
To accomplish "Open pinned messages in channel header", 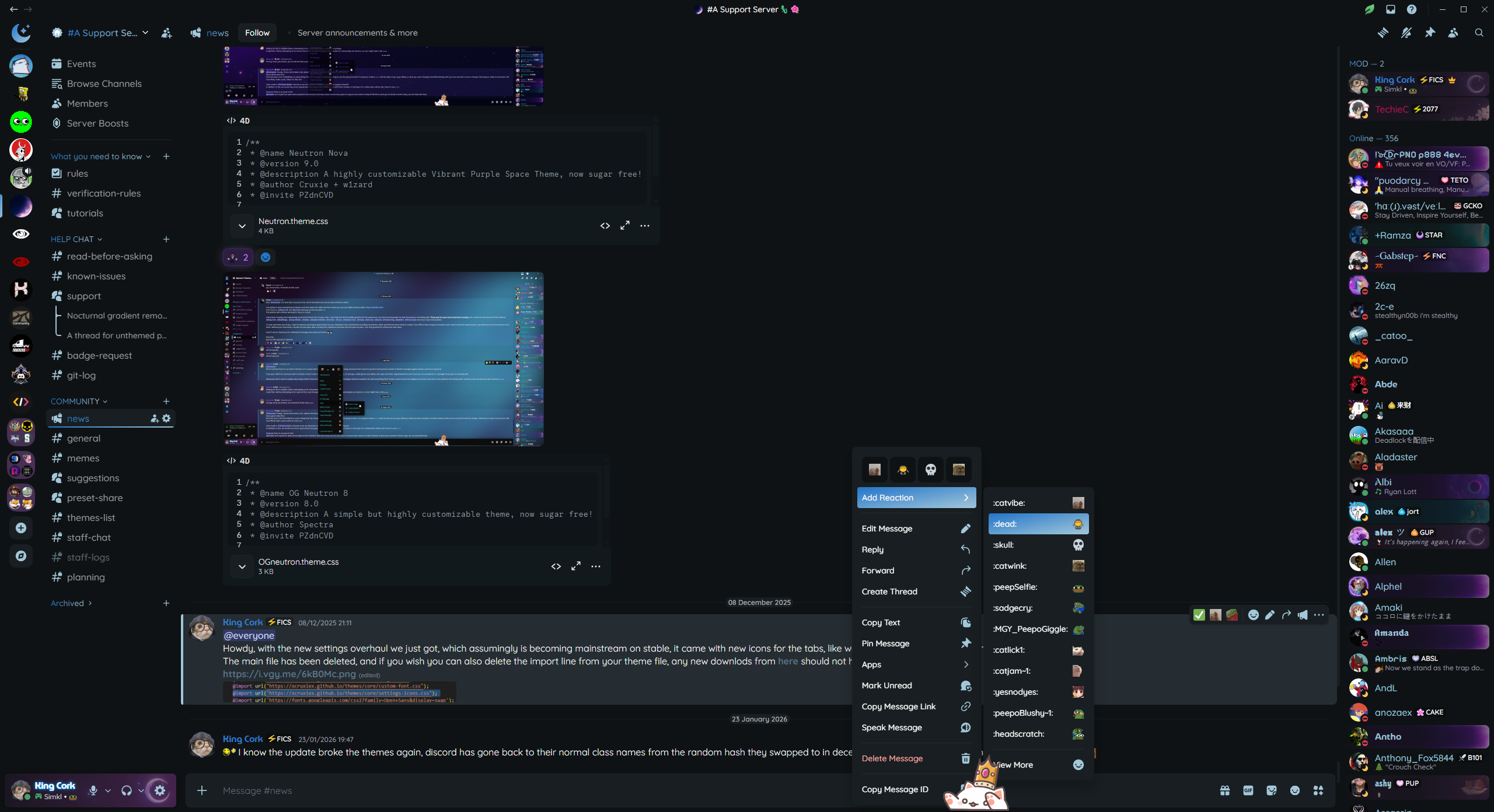I will (x=1429, y=33).
